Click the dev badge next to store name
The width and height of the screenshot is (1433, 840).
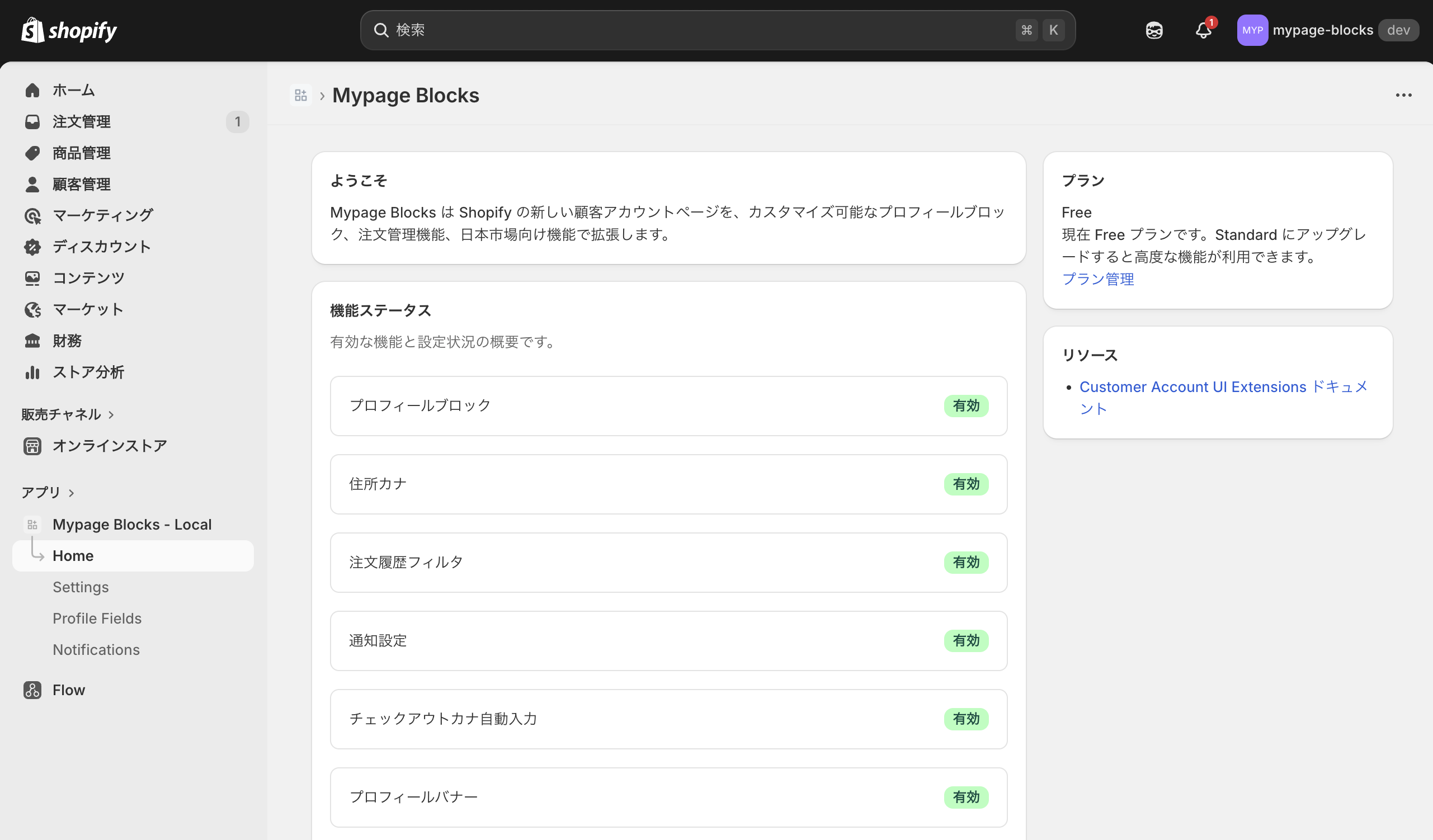(1398, 30)
